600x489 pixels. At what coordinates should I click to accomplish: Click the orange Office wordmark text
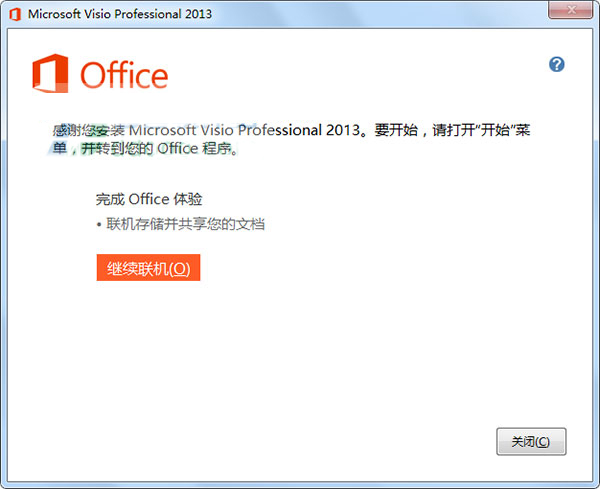coord(124,75)
